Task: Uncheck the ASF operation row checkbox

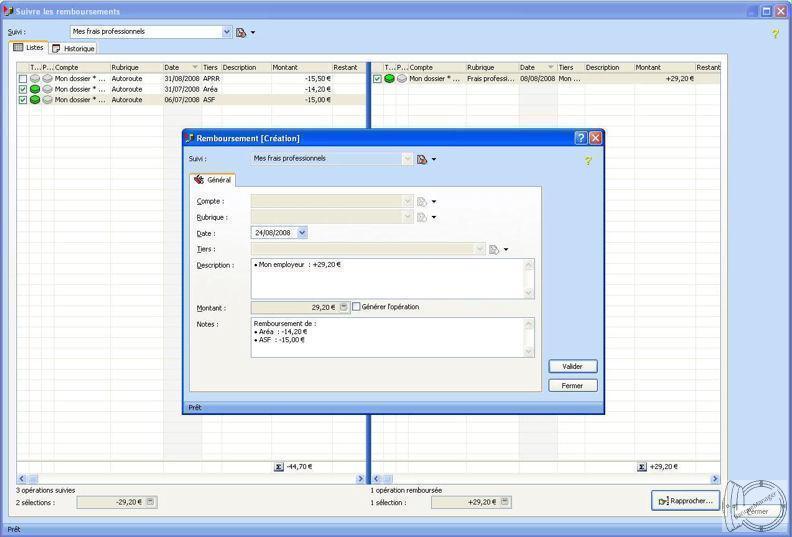Action: [x=23, y=100]
